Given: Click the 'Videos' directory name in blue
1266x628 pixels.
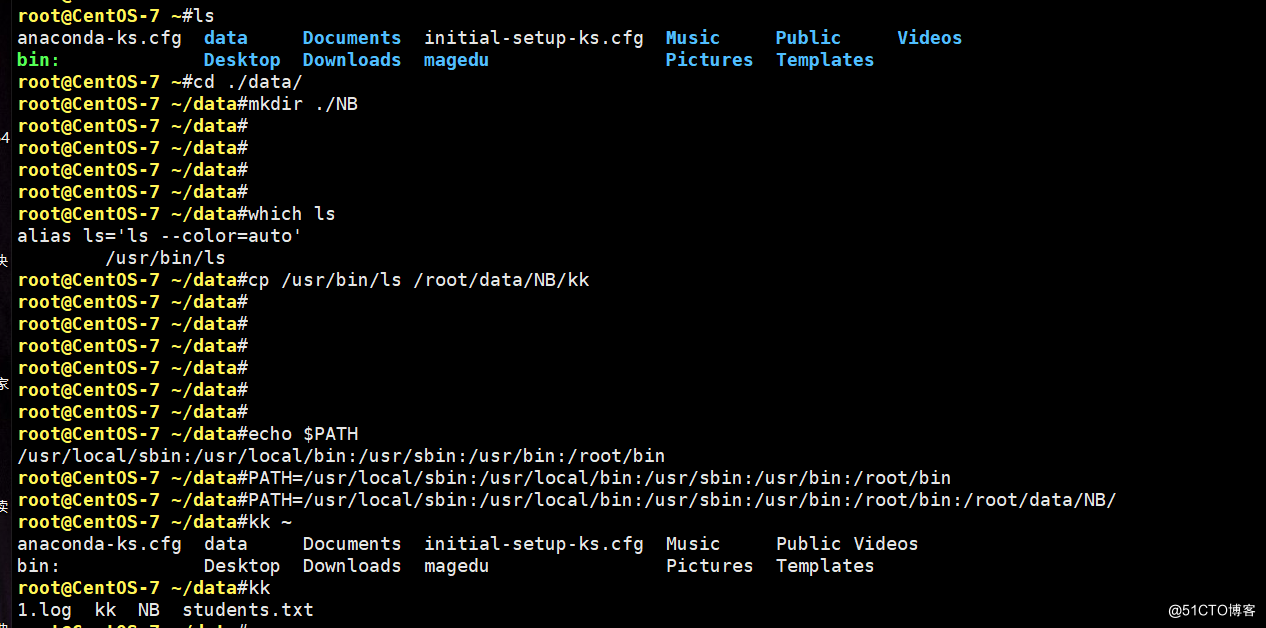Looking at the screenshot, I should [x=929, y=38].
